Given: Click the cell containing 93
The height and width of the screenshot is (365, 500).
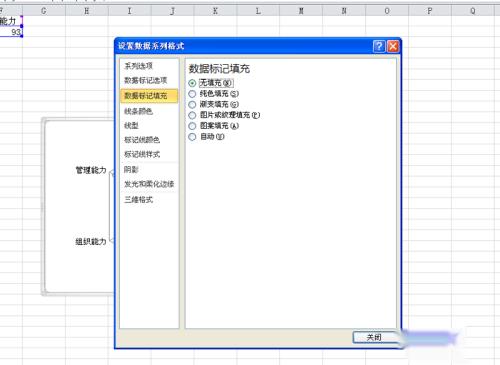Looking at the screenshot, I should pyautogui.click(x=11, y=32).
